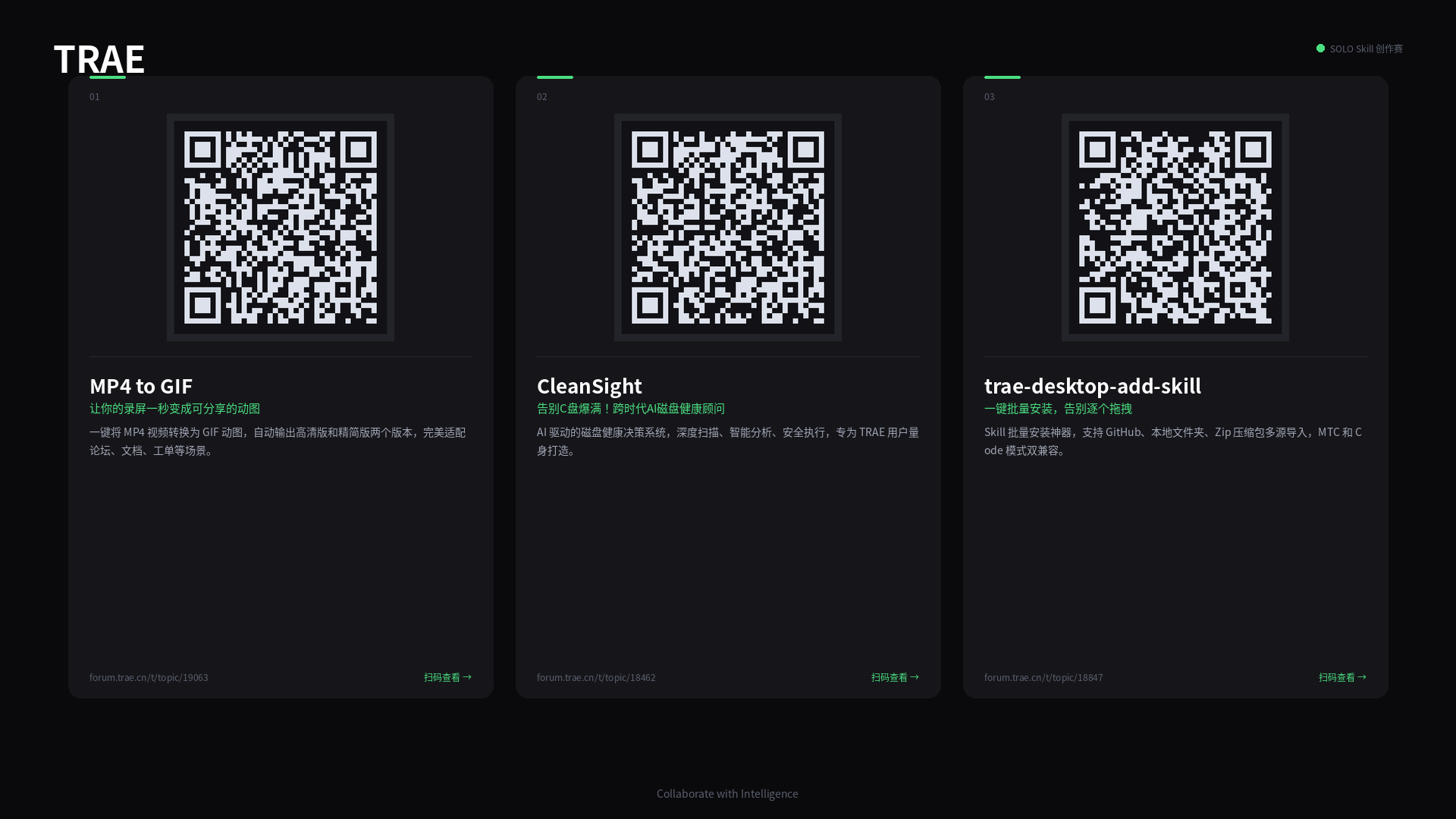Open the trae-desktop-add-skill QR code
Image resolution: width=1456 pixels, height=819 pixels.
1175,227
